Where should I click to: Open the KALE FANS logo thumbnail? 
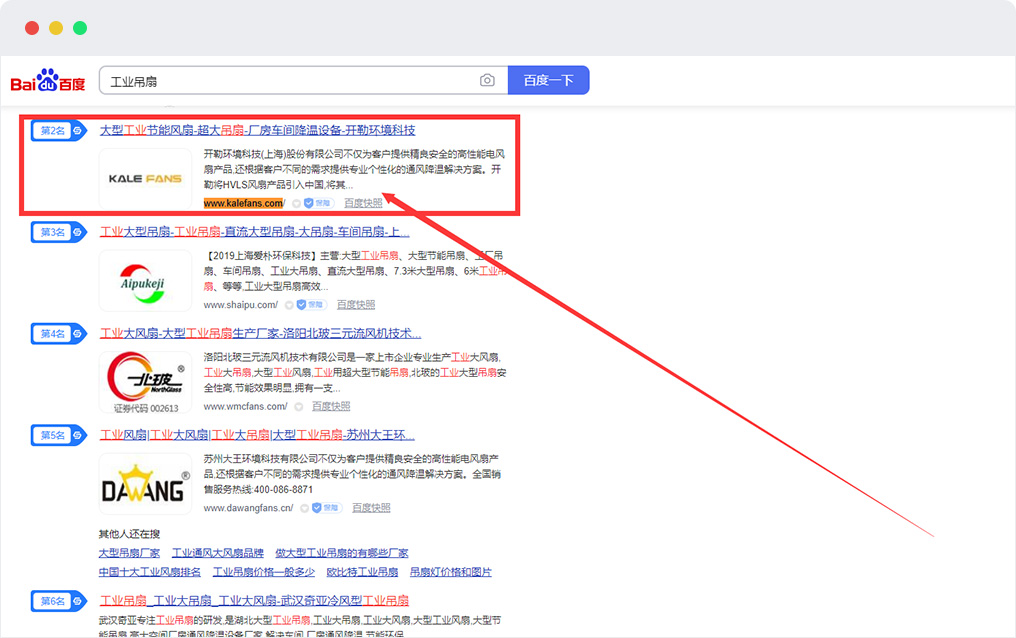(x=145, y=178)
